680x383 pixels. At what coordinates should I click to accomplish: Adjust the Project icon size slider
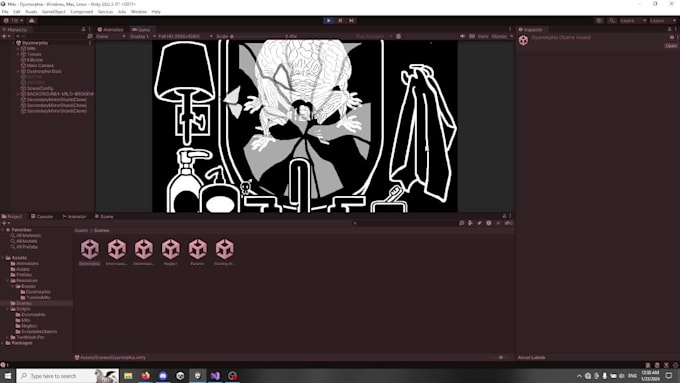click(500, 357)
